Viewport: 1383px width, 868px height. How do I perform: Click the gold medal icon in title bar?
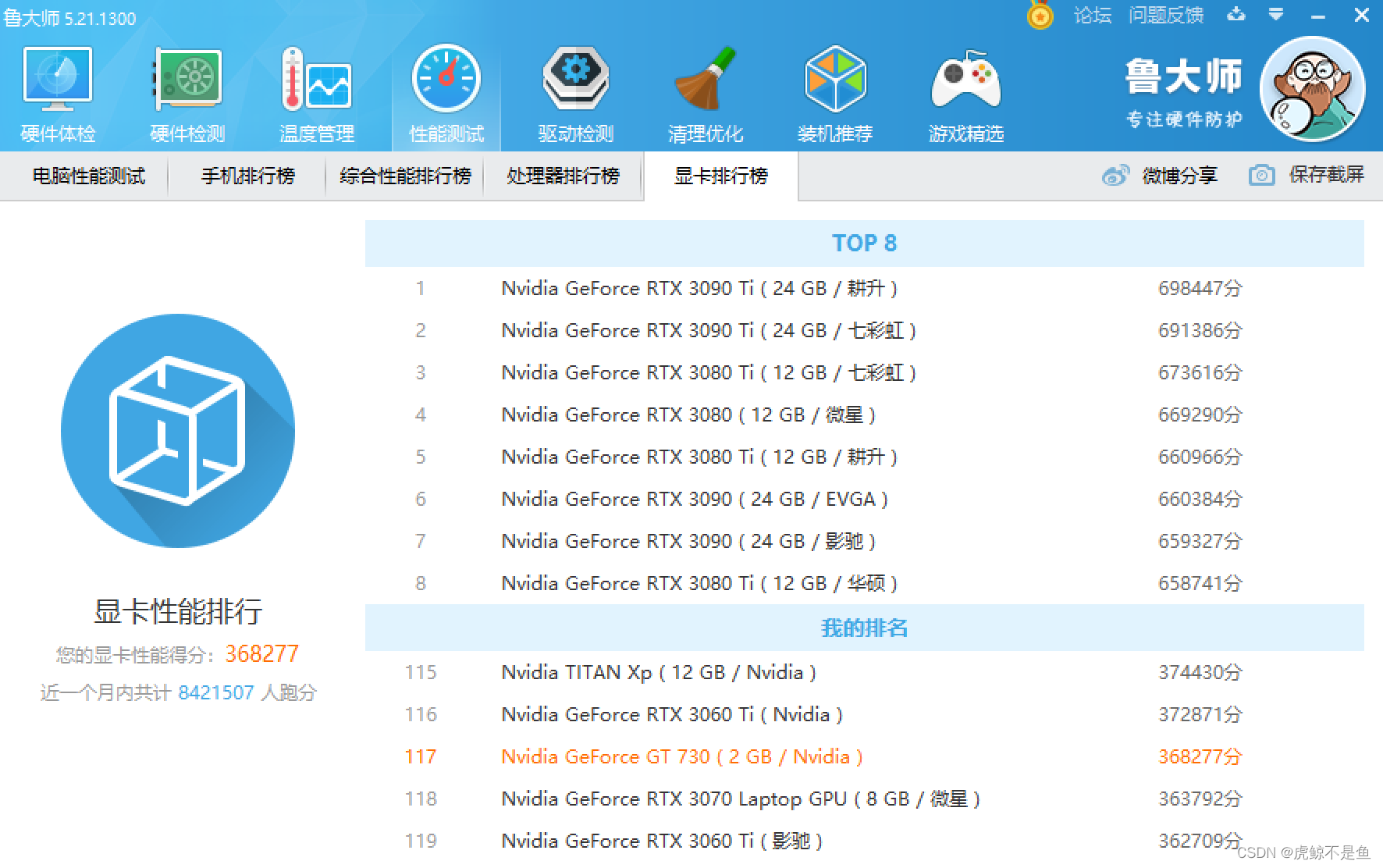tap(1040, 15)
